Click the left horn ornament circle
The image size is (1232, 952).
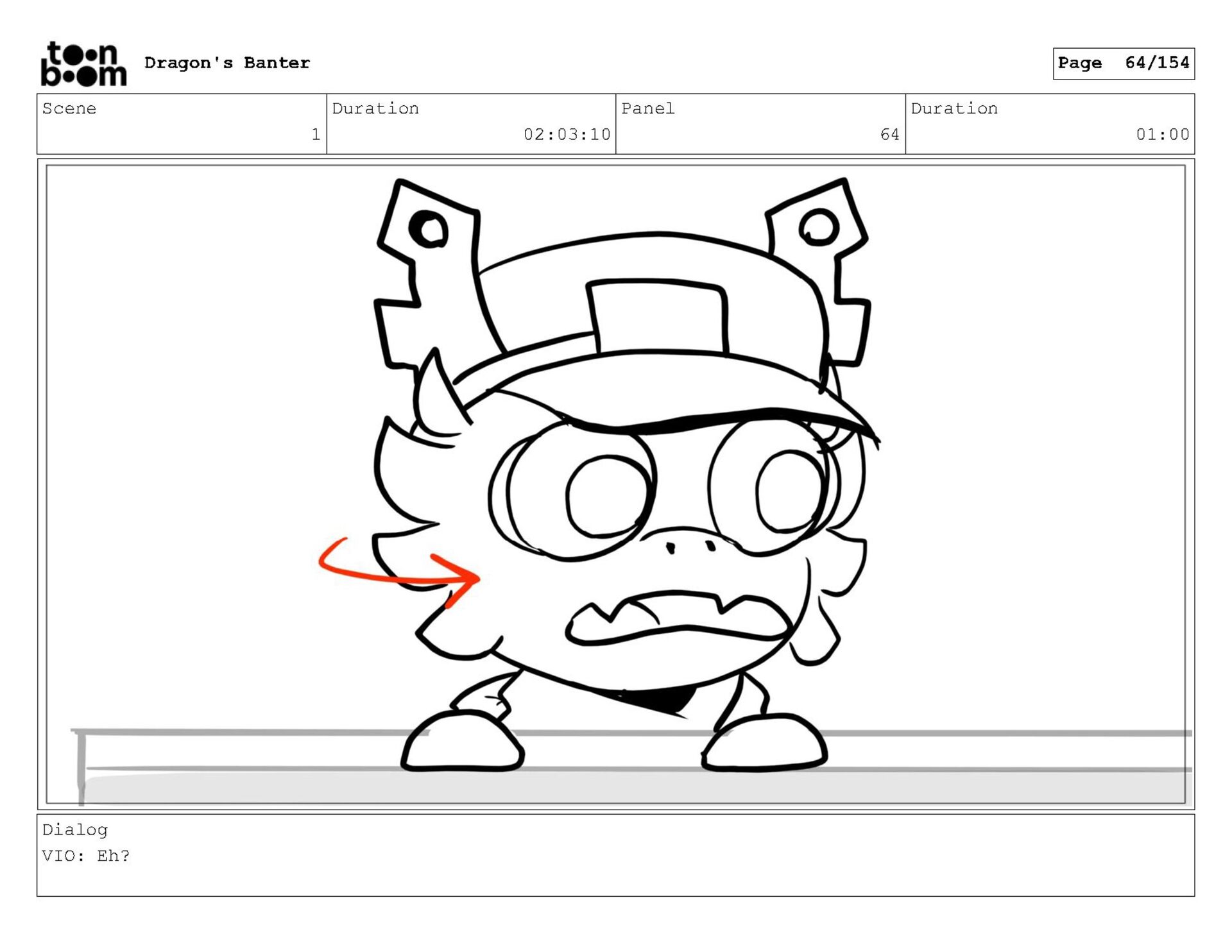429,229
